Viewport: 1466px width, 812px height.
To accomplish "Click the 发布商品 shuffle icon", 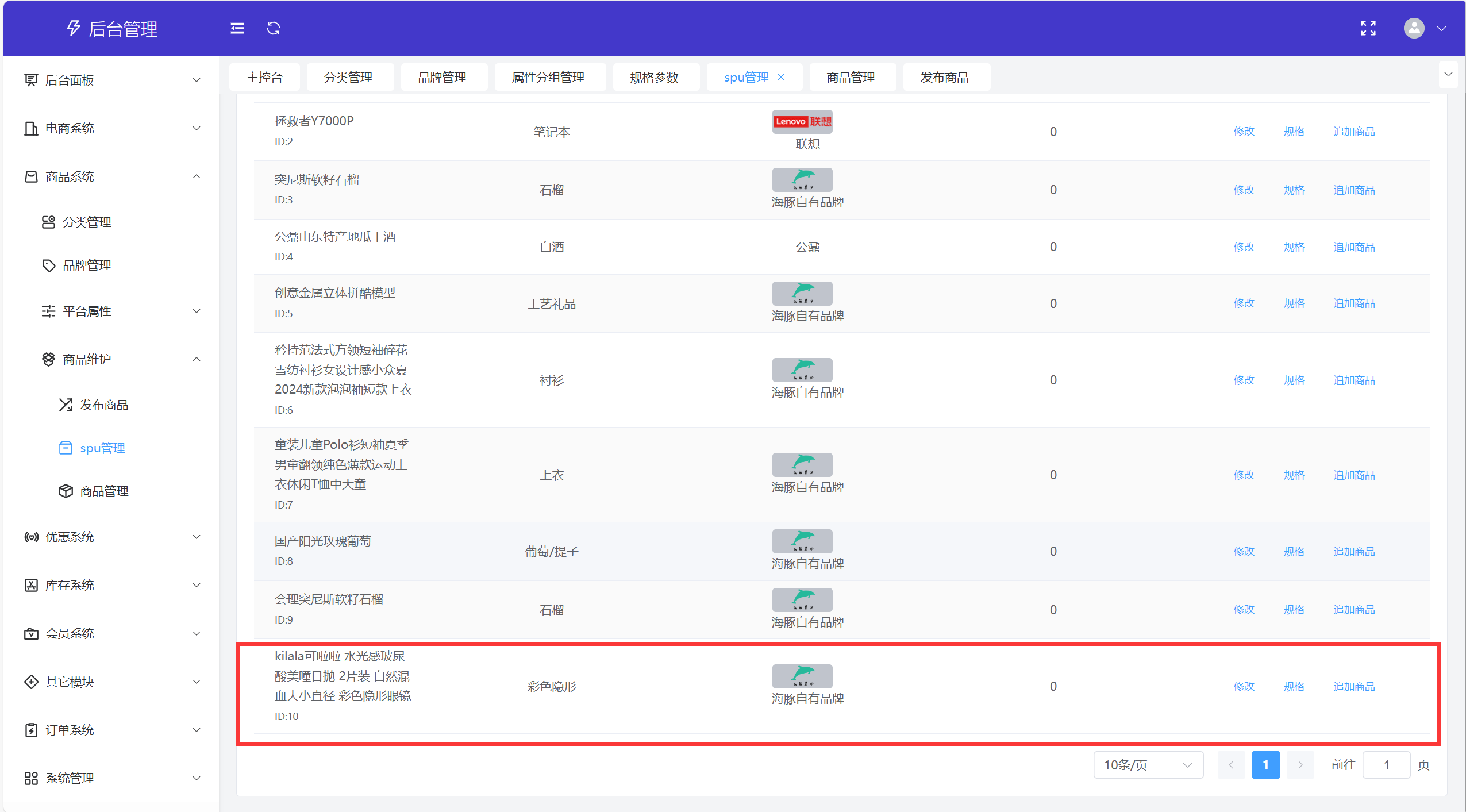I will click(x=66, y=405).
